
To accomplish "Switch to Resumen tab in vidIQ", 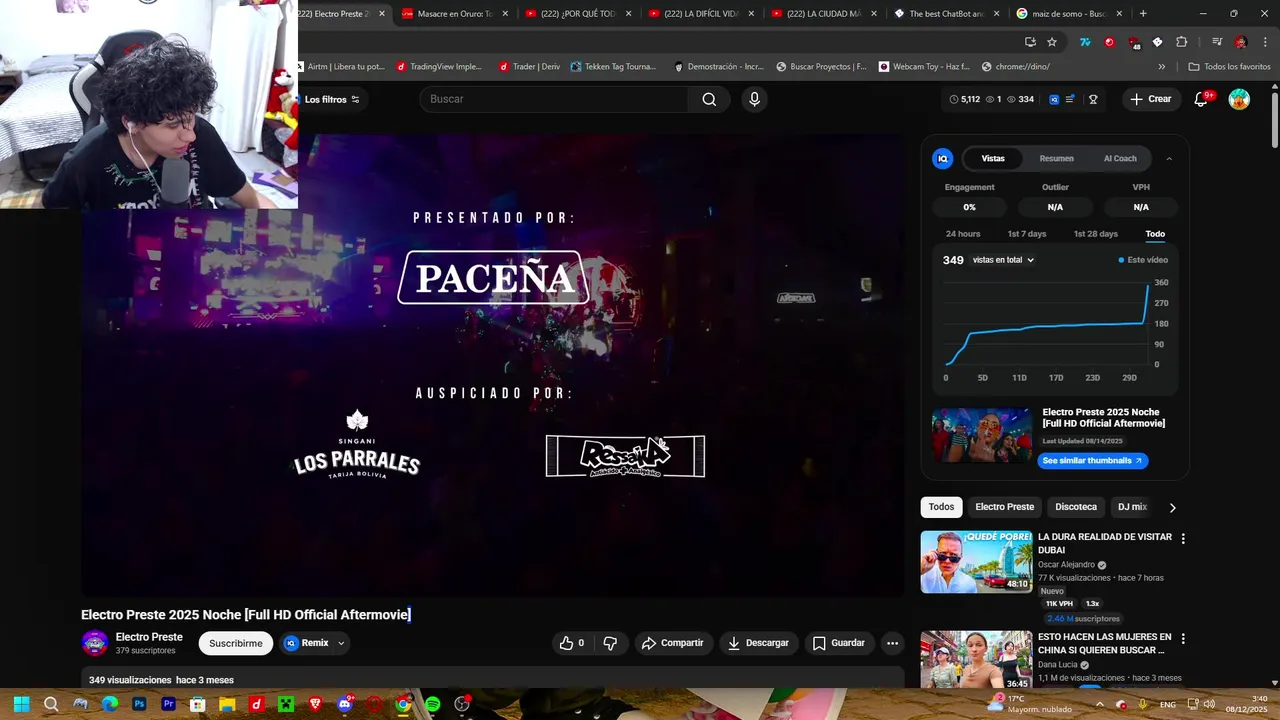I will pyautogui.click(x=1056, y=158).
